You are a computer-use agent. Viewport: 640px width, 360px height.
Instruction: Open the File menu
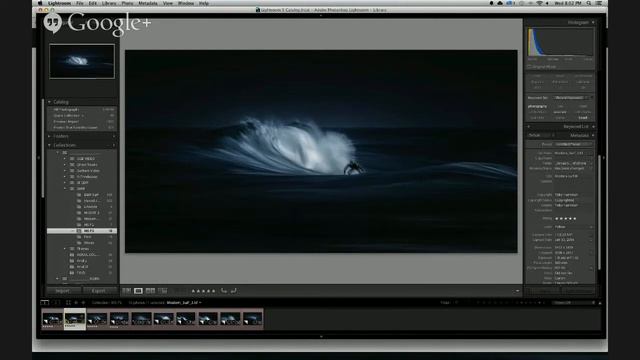[80, 3]
